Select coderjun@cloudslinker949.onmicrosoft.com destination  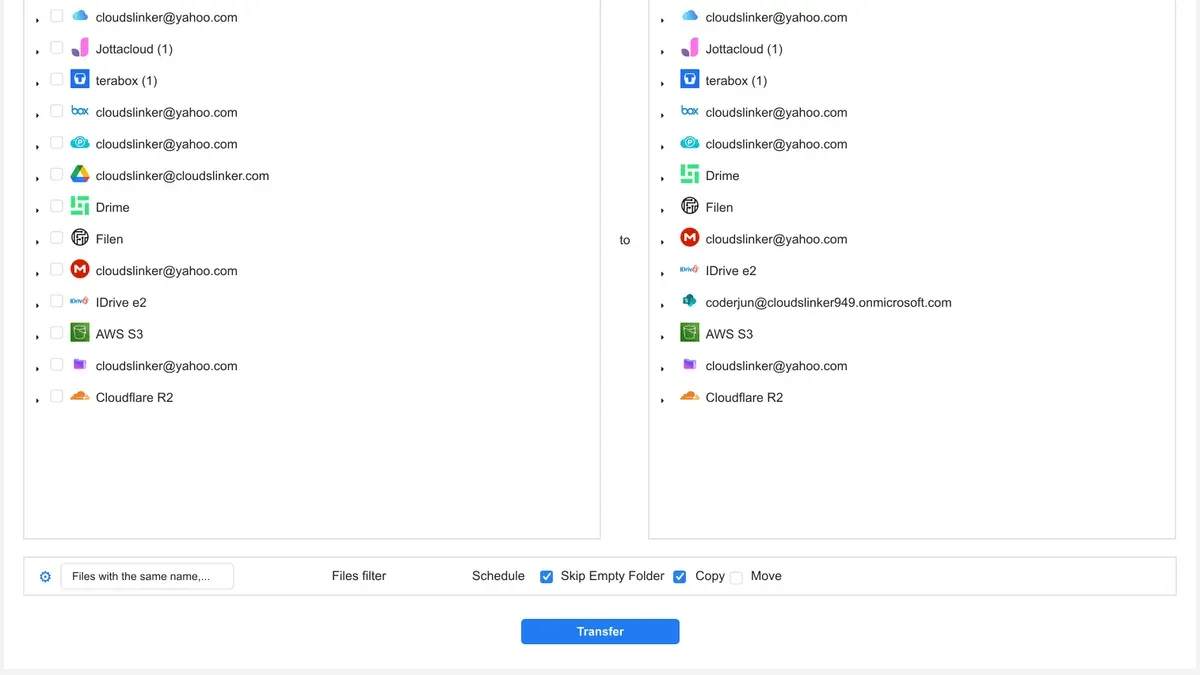pos(828,302)
